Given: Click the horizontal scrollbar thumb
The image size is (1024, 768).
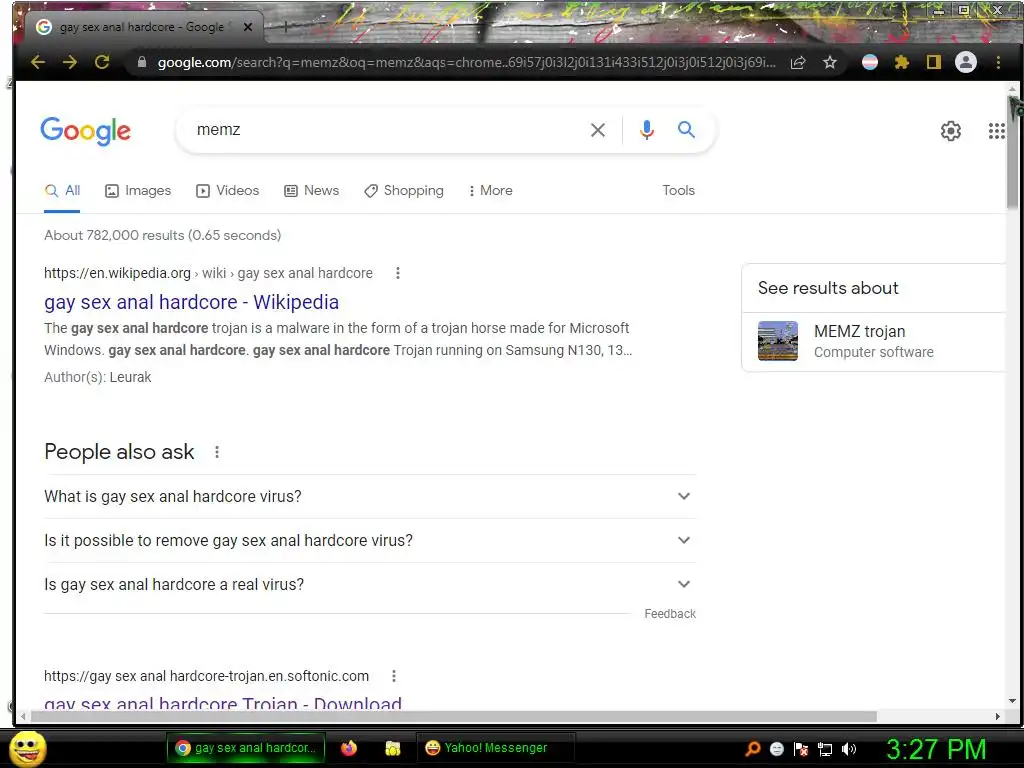Looking at the screenshot, I should pyautogui.click(x=454, y=716).
